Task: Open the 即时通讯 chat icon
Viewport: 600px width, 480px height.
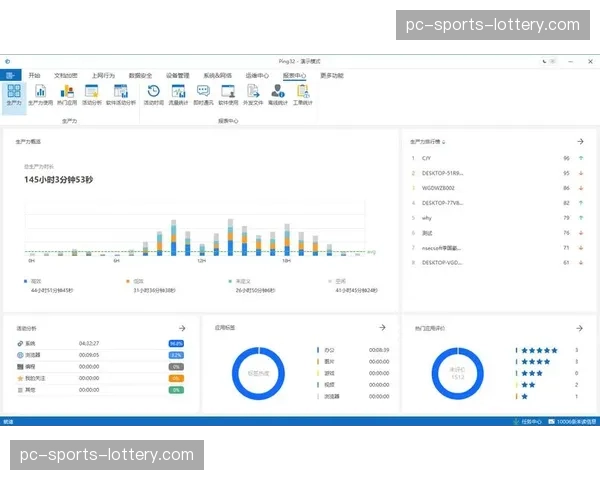Action: pos(203,94)
